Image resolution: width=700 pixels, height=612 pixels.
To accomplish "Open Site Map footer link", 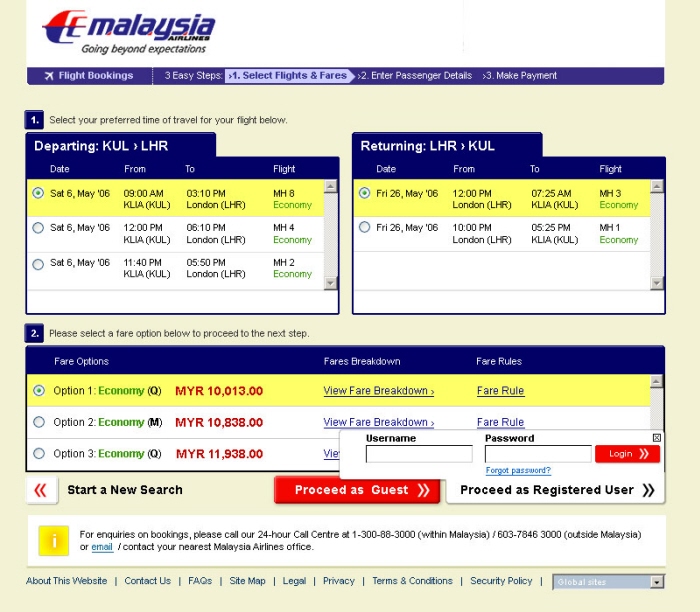I will [247, 581].
